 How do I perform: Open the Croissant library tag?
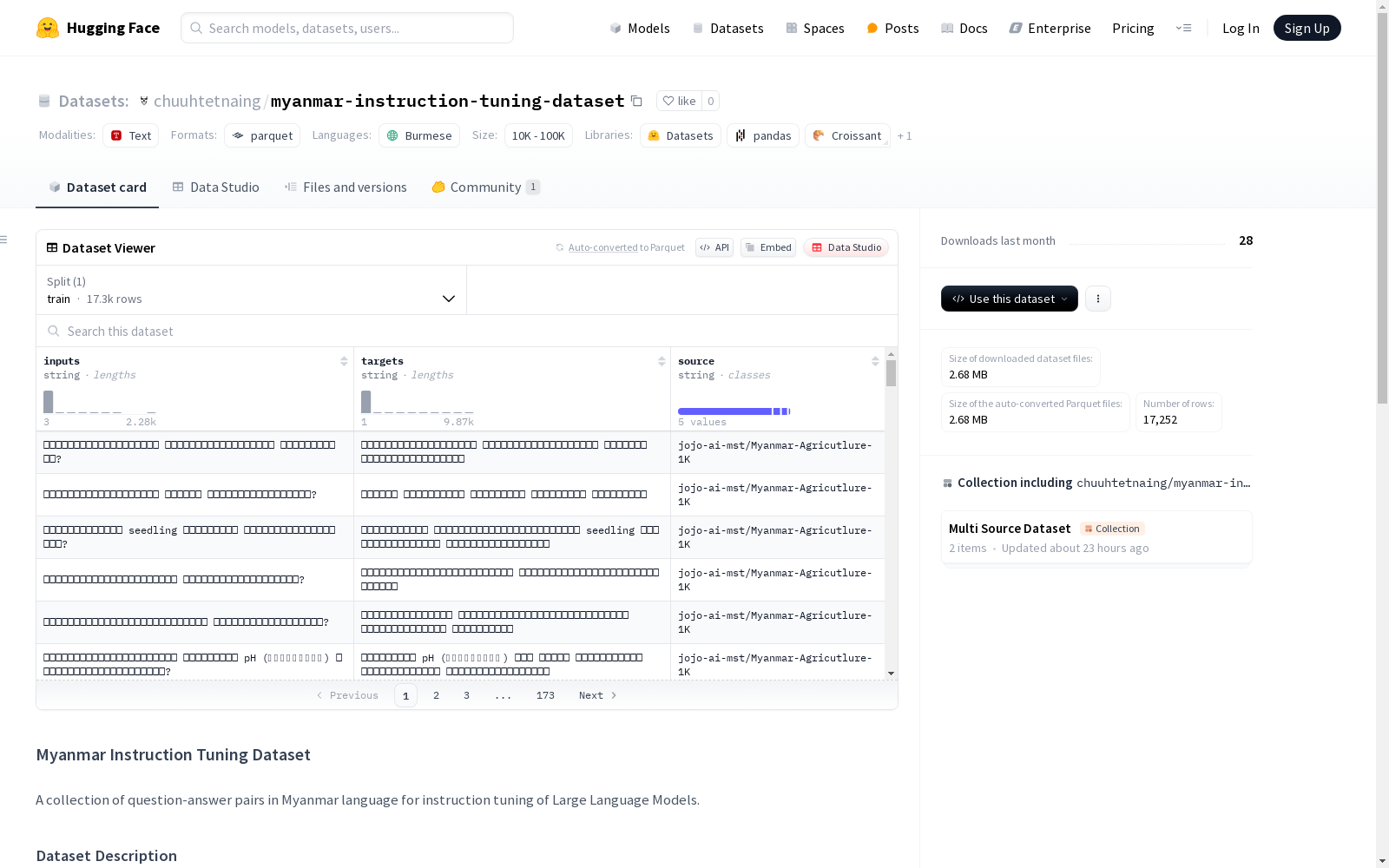click(847, 135)
